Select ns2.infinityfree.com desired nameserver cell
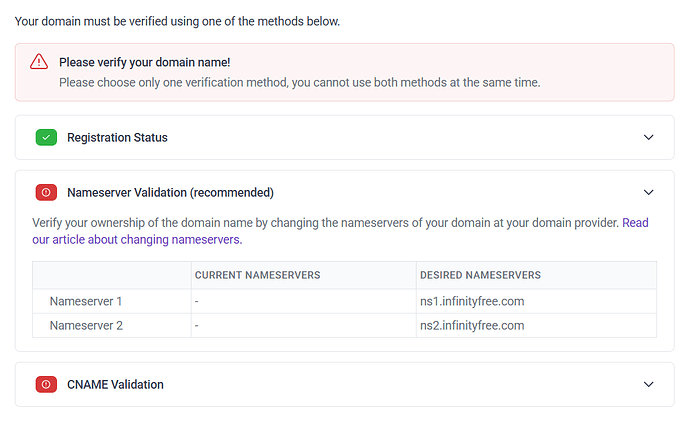The width and height of the screenshot is (690, 431). [x=472, y=325]
